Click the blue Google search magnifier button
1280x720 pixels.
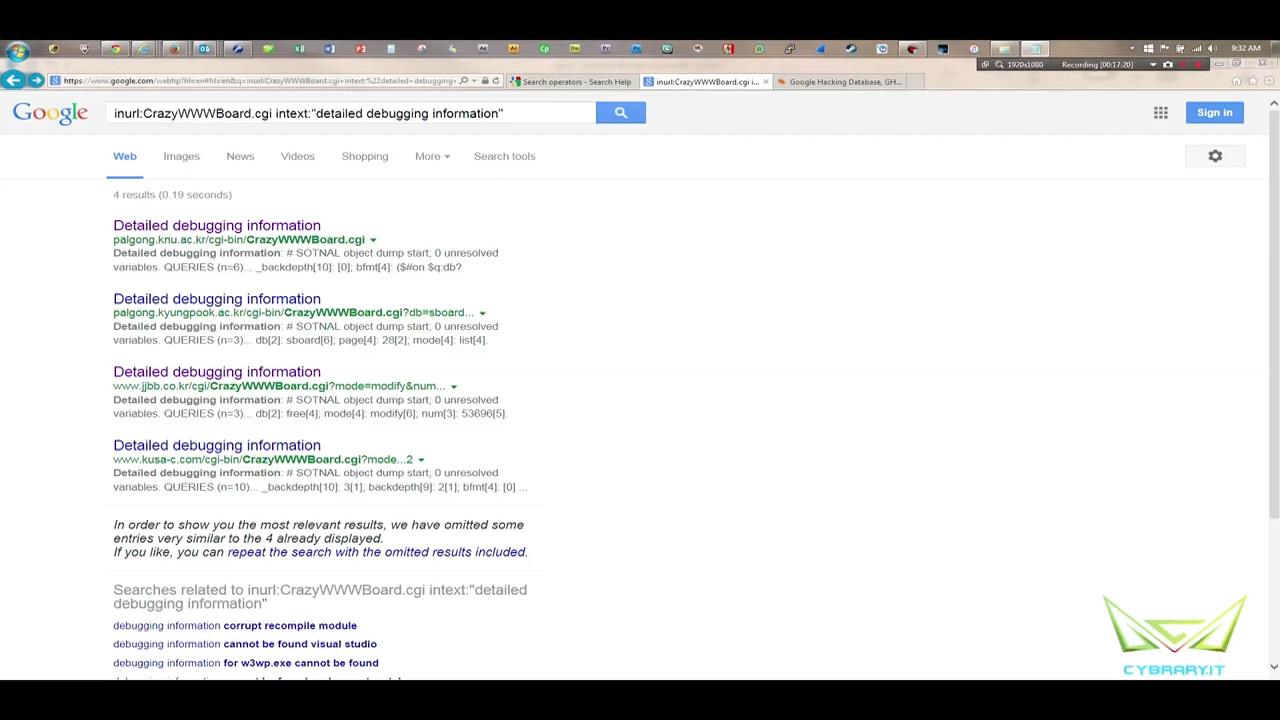[621, 113]
